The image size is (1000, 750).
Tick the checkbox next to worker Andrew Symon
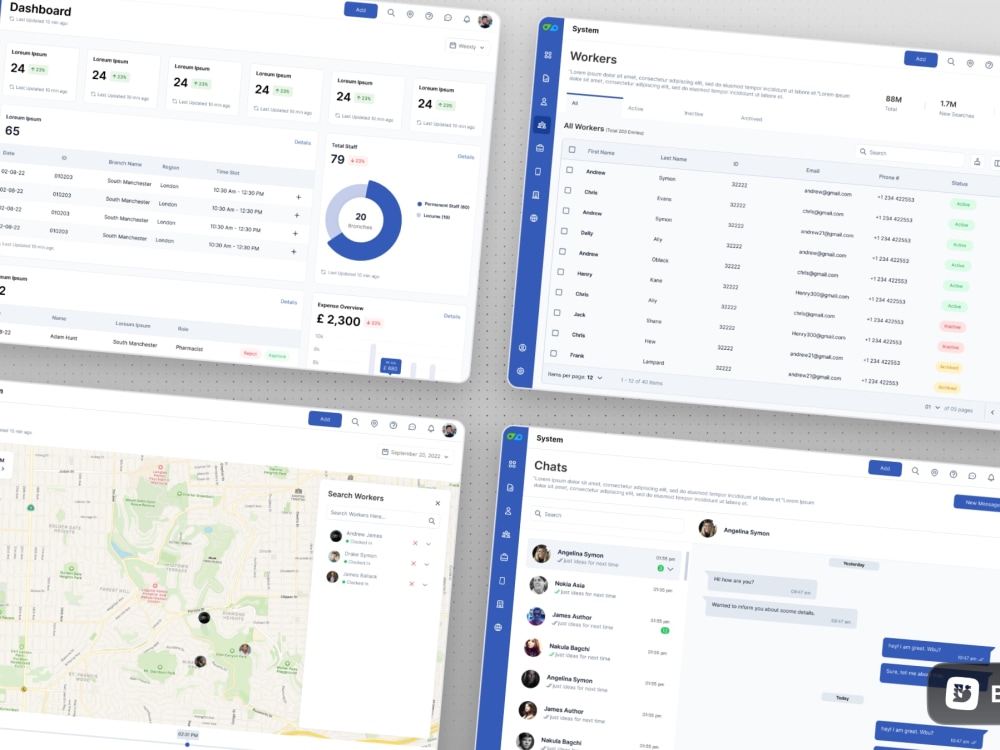570,171
